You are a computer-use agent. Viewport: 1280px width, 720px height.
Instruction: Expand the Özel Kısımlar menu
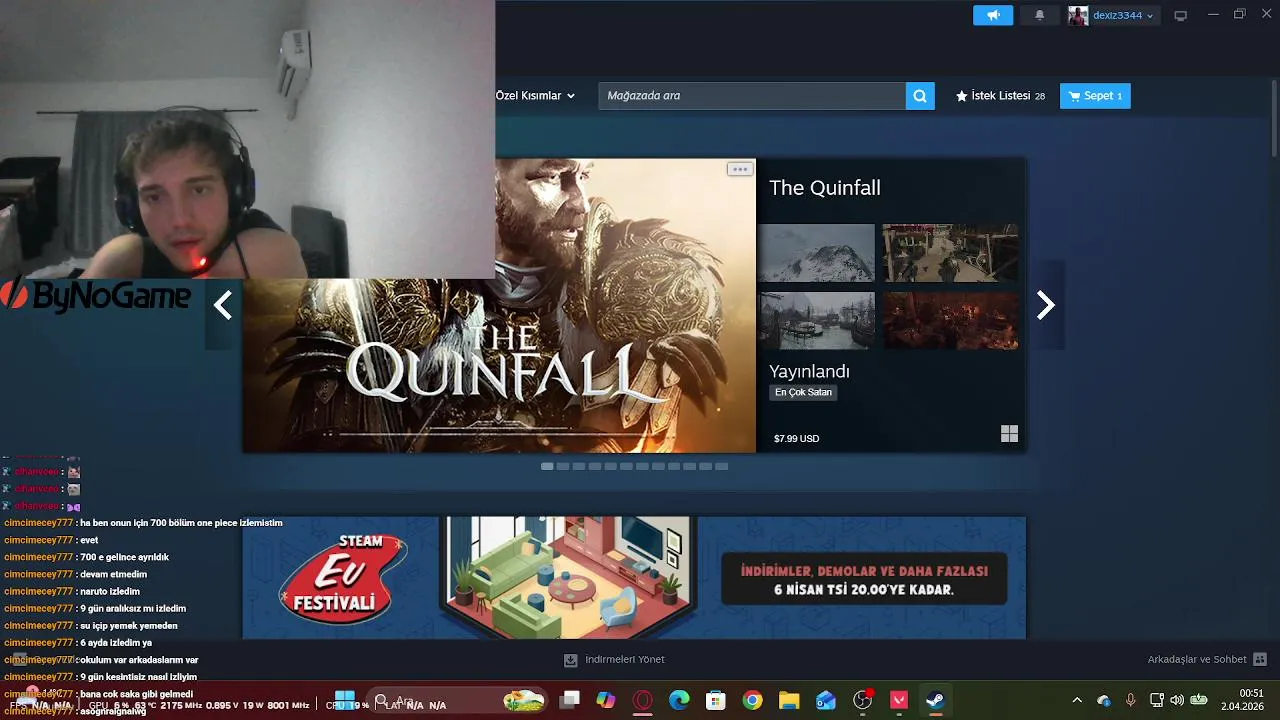click(535, 96)
